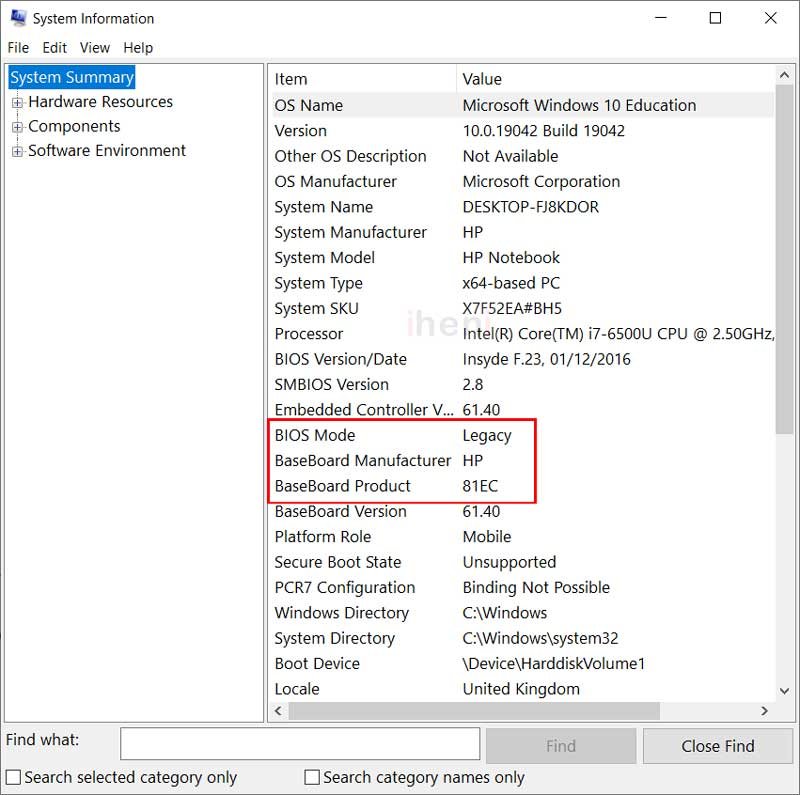Select the Hardware Resources tree label
The width and height of the screenshot is (800, 795).
click(101, 102)
